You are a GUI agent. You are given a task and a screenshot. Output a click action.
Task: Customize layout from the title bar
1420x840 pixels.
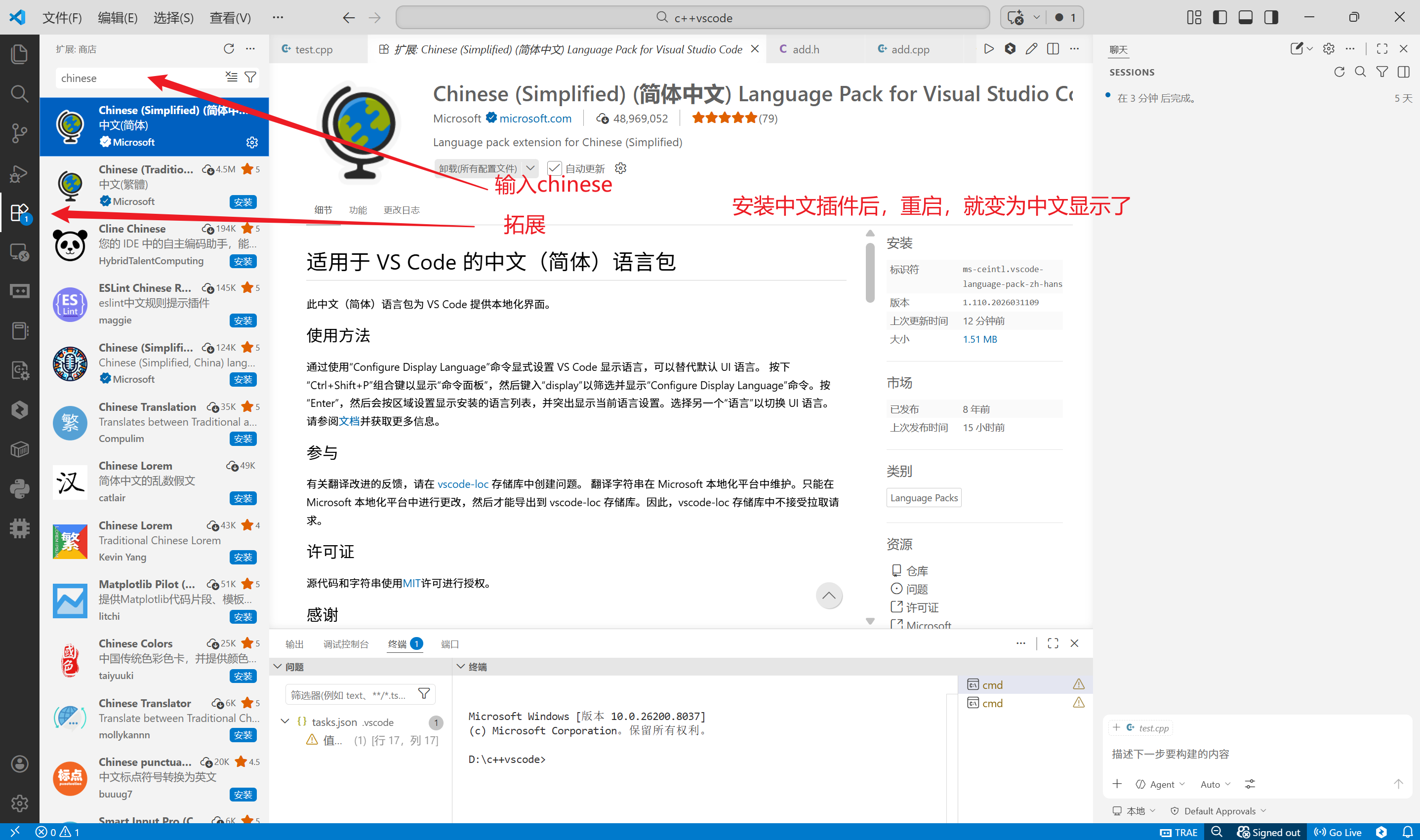(x=1194, y=18)
